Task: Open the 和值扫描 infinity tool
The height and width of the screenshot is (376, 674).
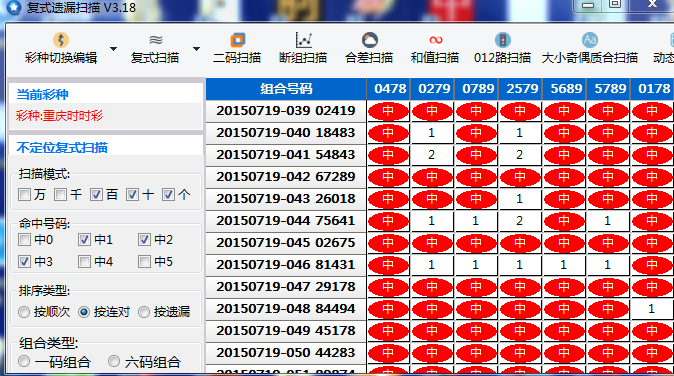Action: point(435,48)
